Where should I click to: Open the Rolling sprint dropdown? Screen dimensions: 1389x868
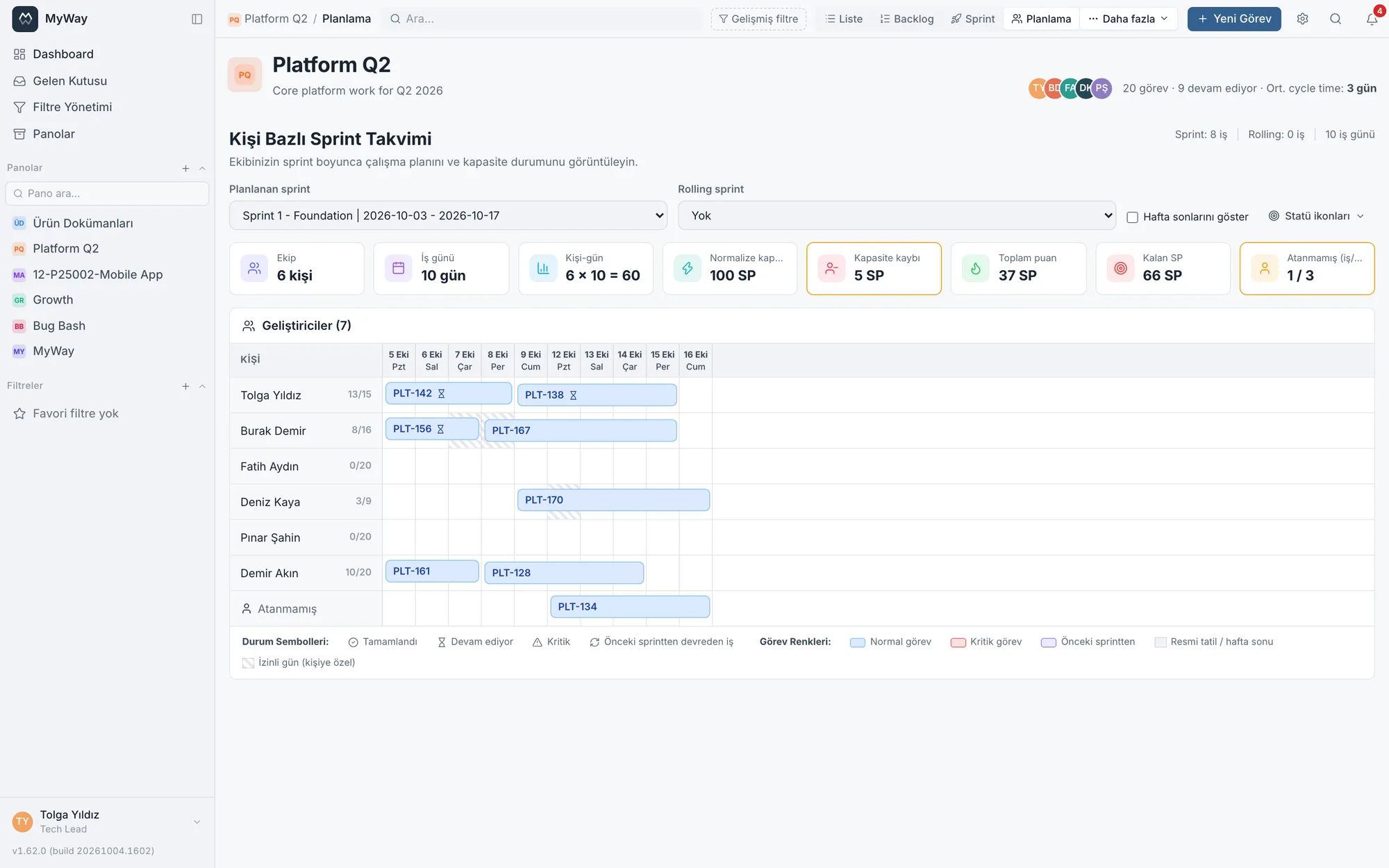click(x=897, y=215)
